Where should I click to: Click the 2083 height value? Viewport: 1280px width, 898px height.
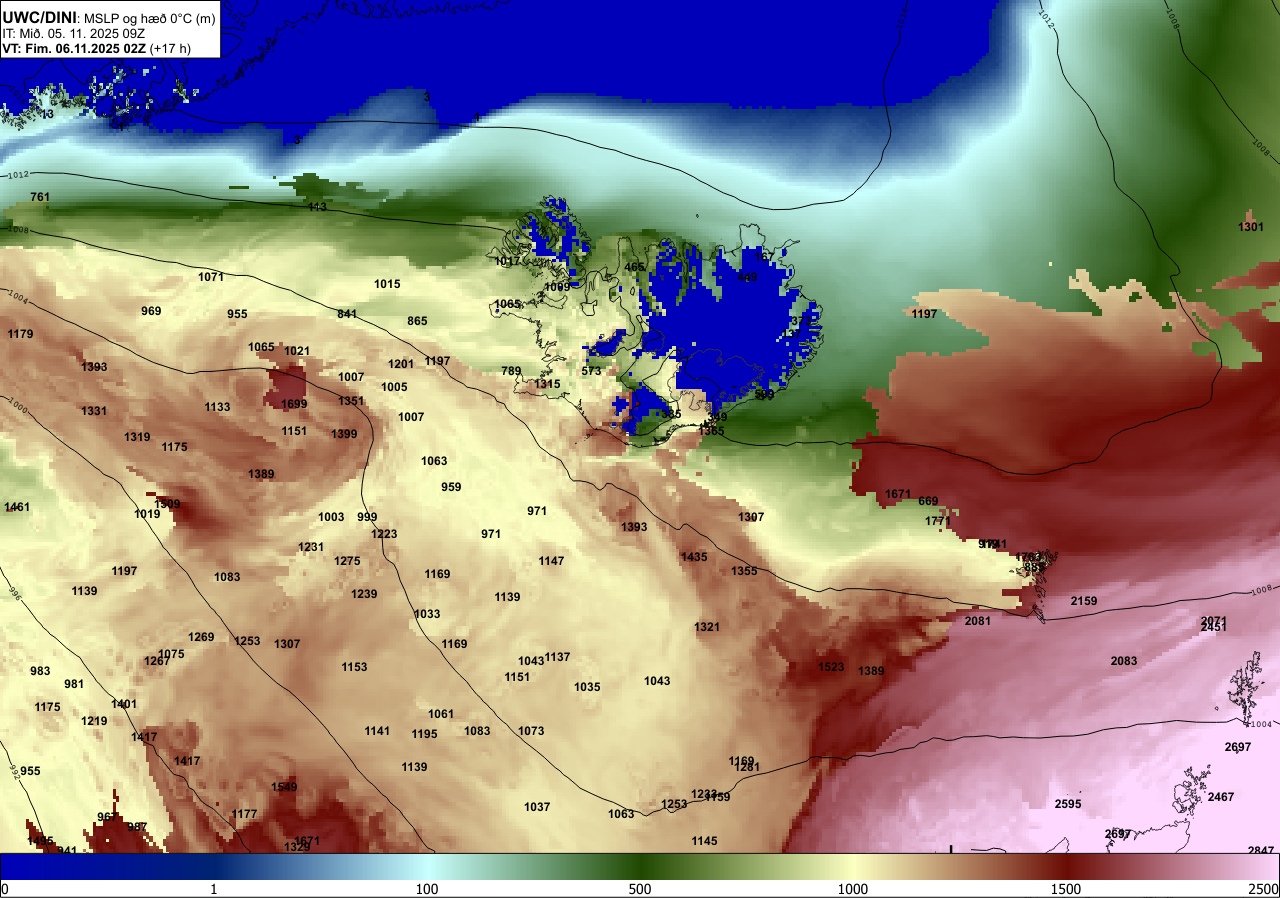(1124, 661)
